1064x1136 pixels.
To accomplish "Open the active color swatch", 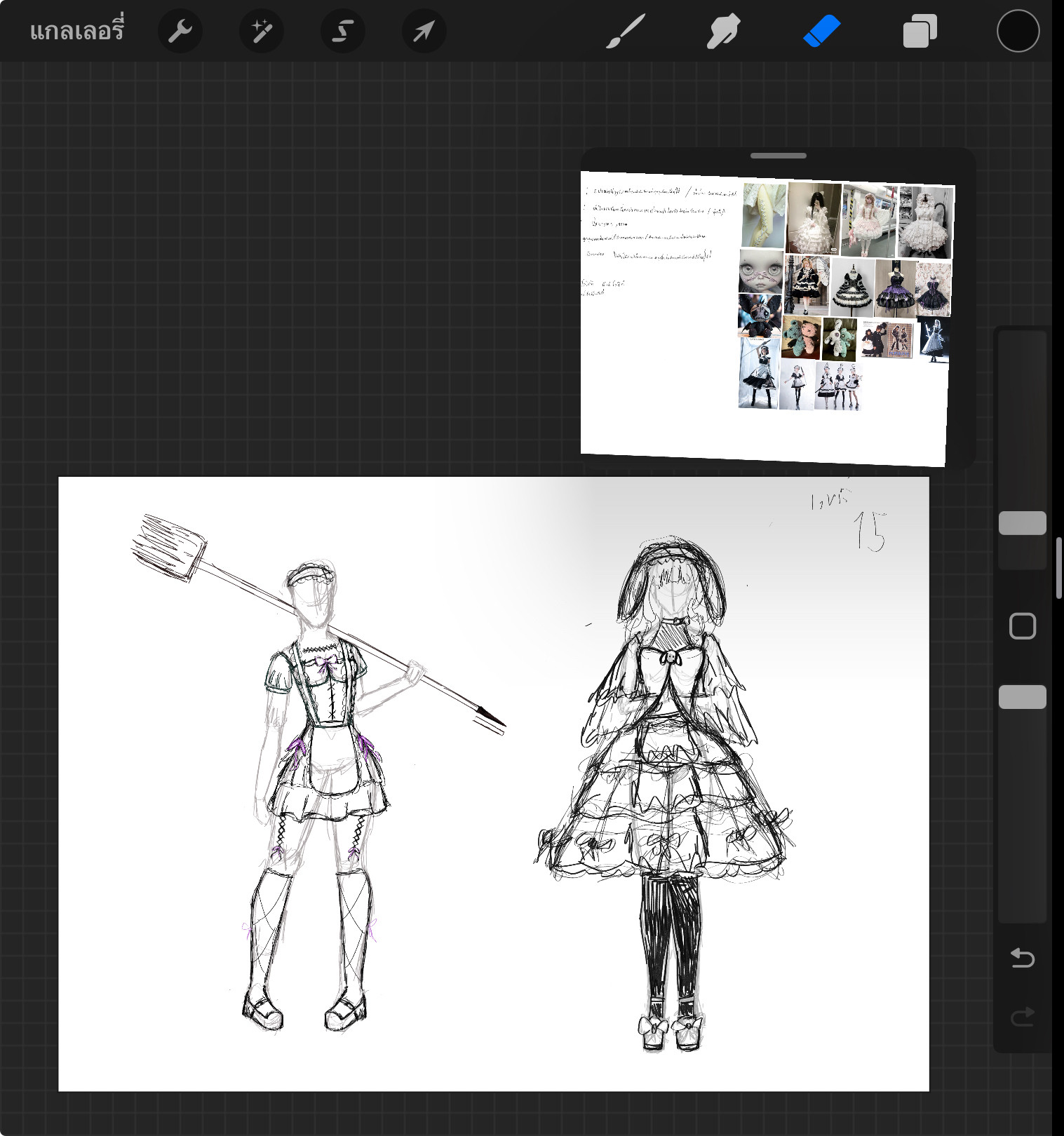I will pos(1018,31).
